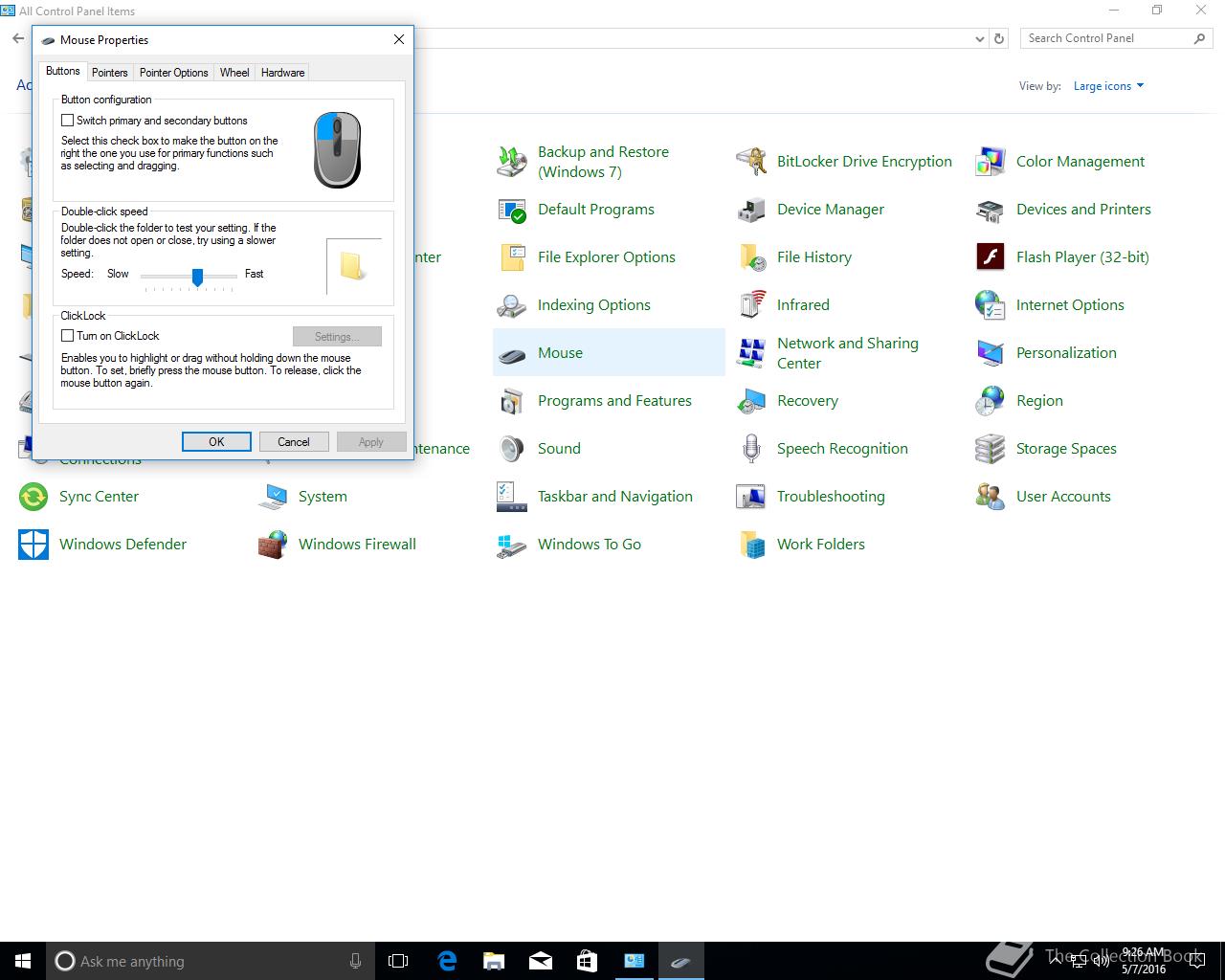Screen dimensions: 1225x980
Task: Confirm with the OK button
Action: [216, 441]
